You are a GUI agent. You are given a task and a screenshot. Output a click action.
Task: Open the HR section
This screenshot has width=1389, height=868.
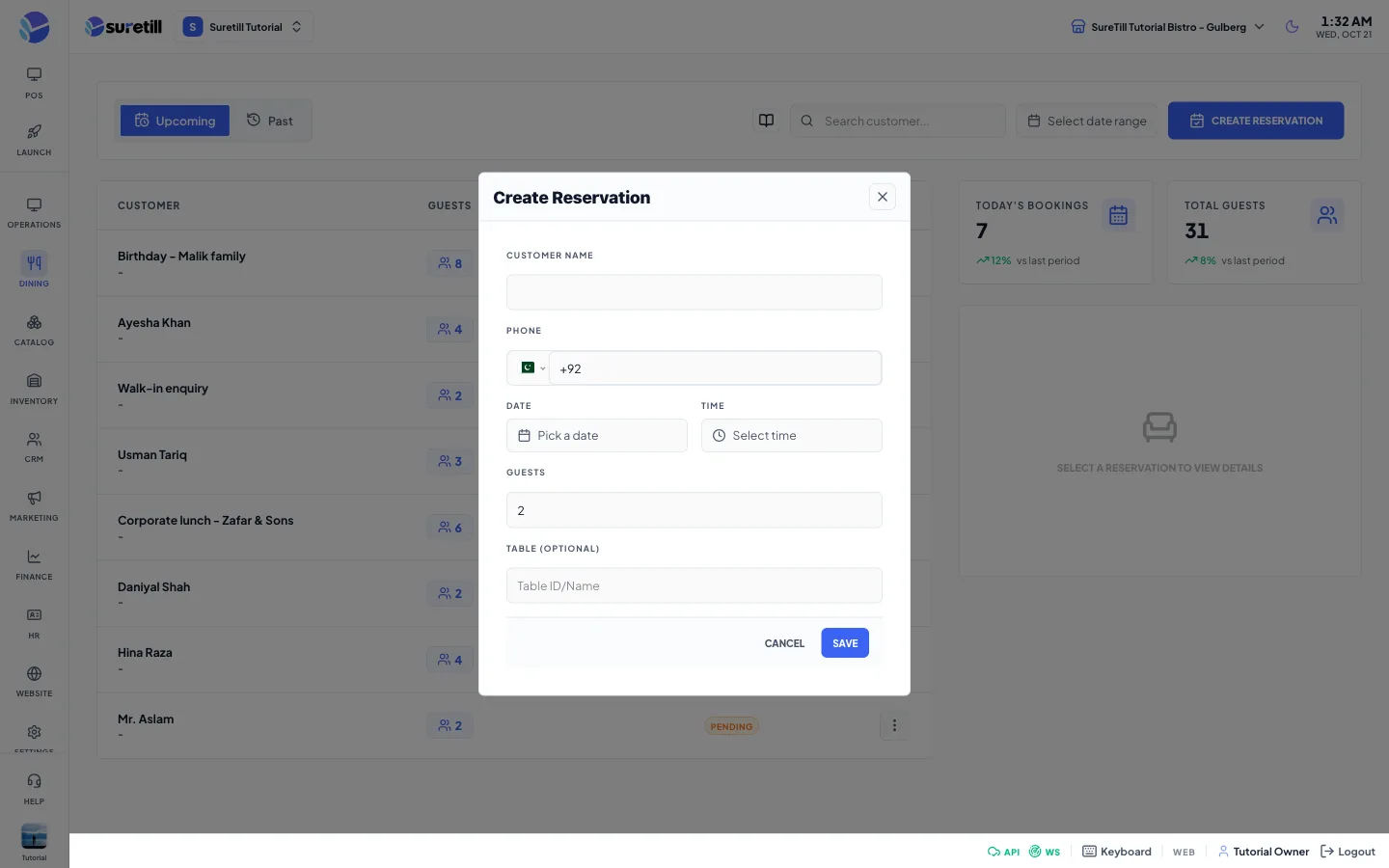pyautogui.click(x=34, y=623)
